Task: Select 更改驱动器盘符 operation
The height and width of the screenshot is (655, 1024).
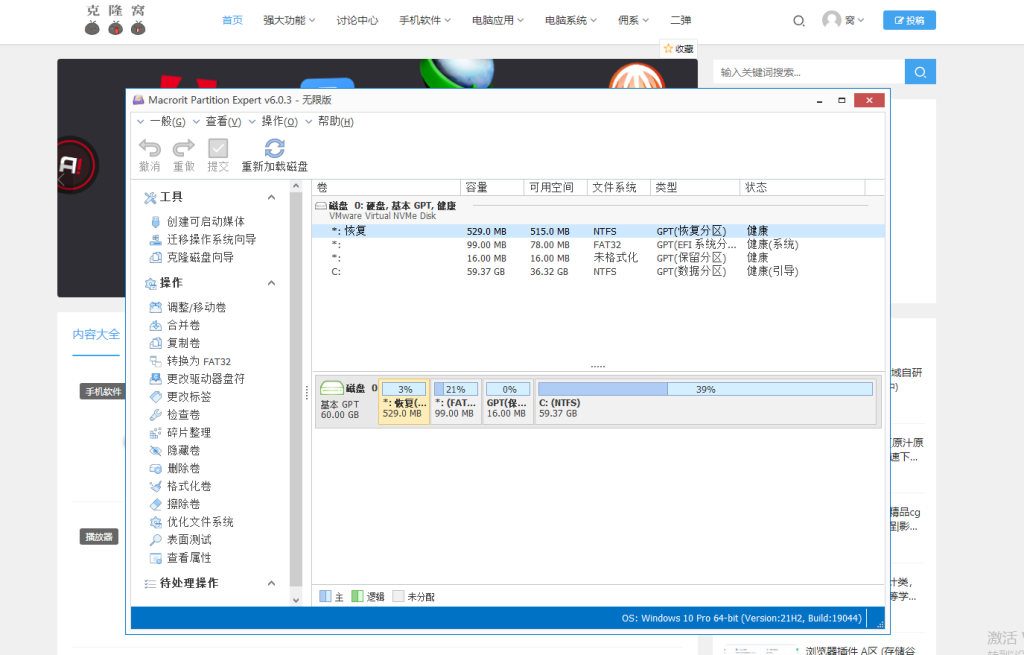Action: click(197, 379)
